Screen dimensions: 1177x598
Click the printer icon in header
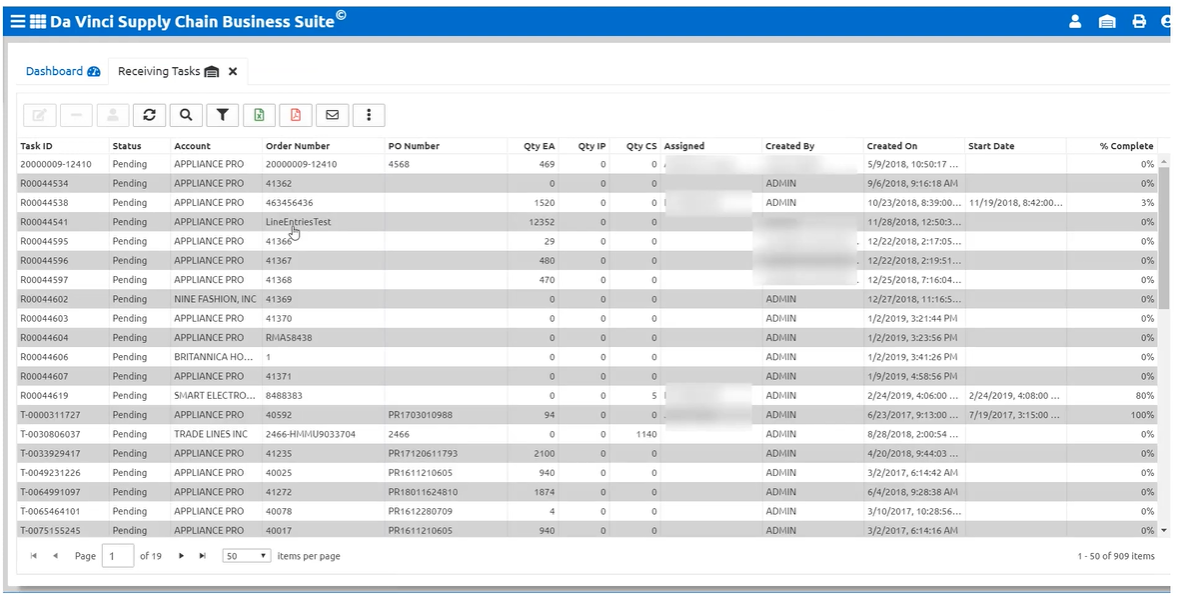click(x=1139, y=21)
